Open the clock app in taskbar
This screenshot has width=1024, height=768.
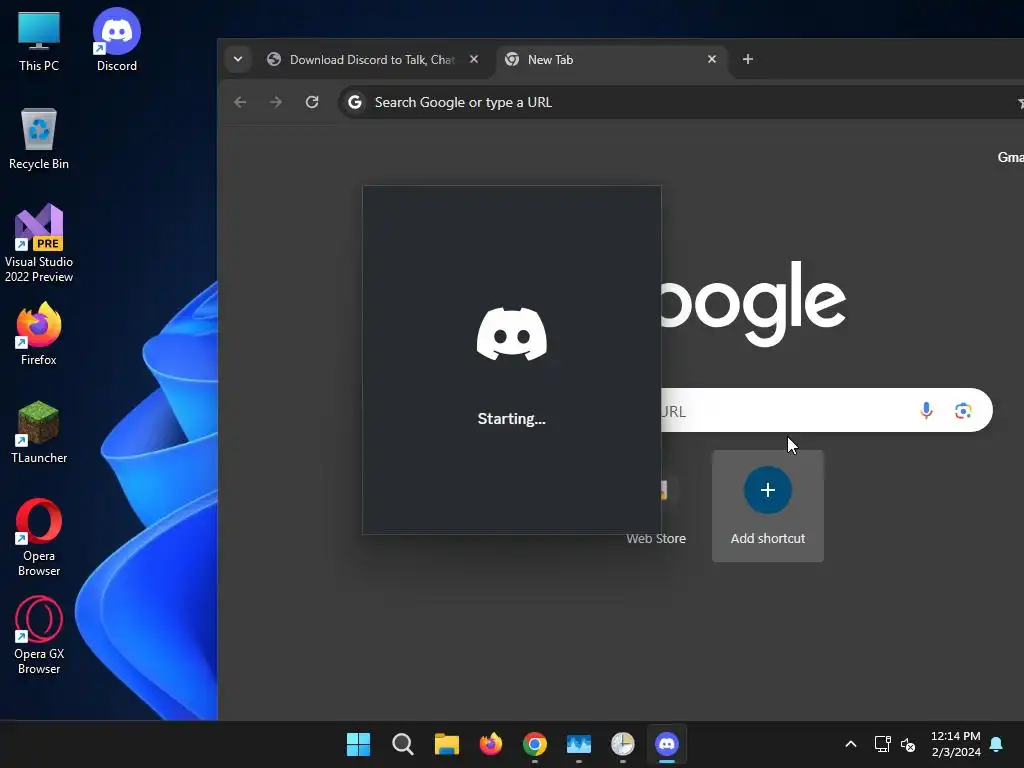pyautogui.click(x=623, y=744)
